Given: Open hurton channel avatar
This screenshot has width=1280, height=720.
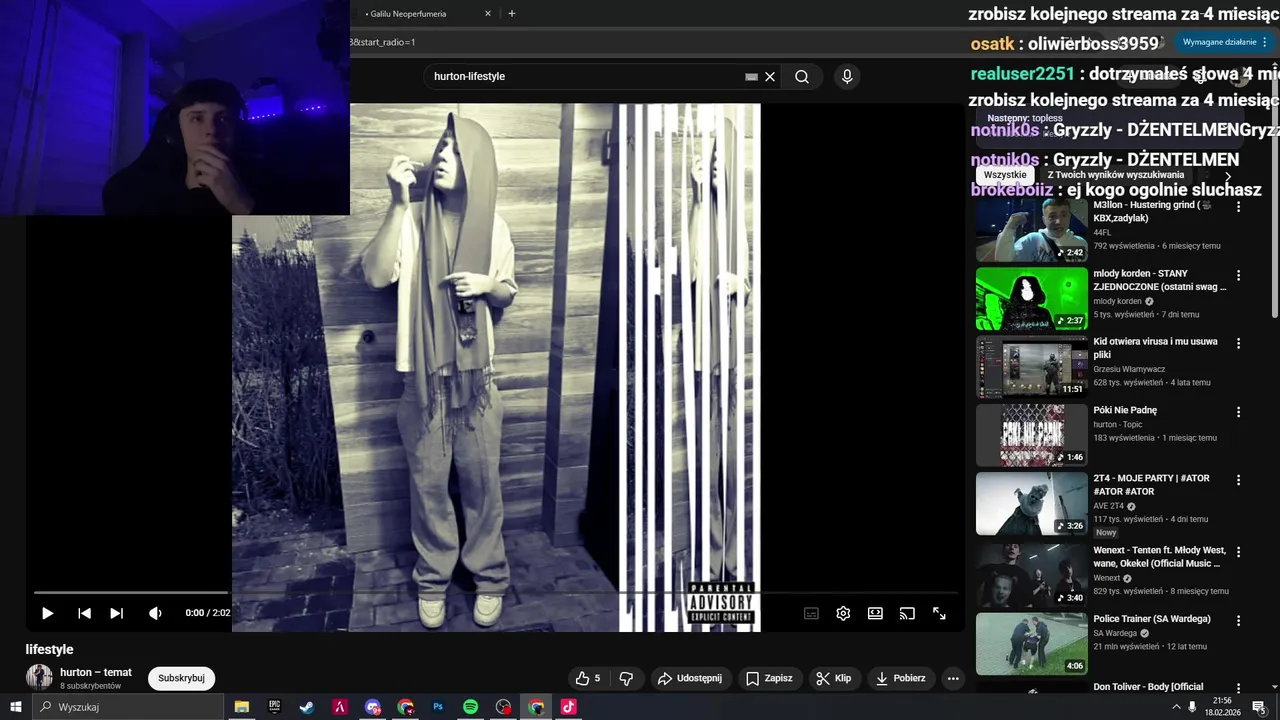Looking at the screenshot, I should [39, 677].
